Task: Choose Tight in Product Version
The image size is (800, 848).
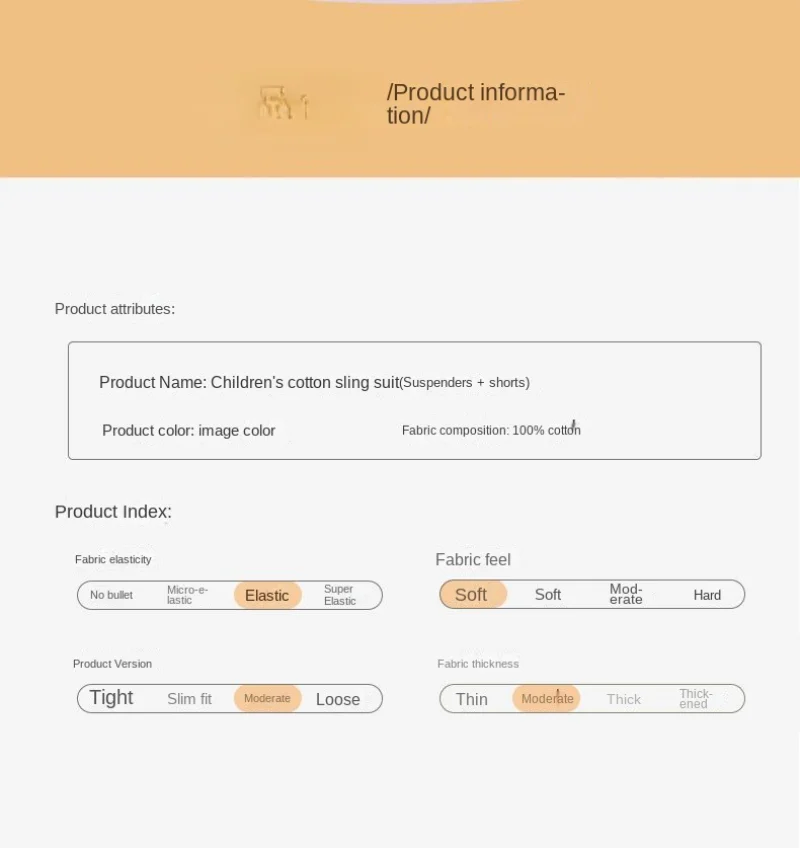Action: [111, 698]
